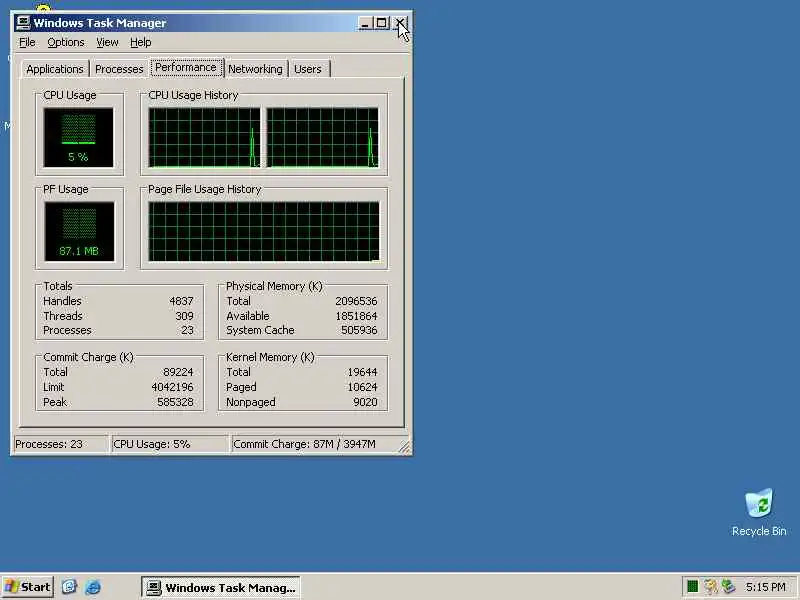
Task: Click the Page File Usage History graph
Action: click(264, 231)
